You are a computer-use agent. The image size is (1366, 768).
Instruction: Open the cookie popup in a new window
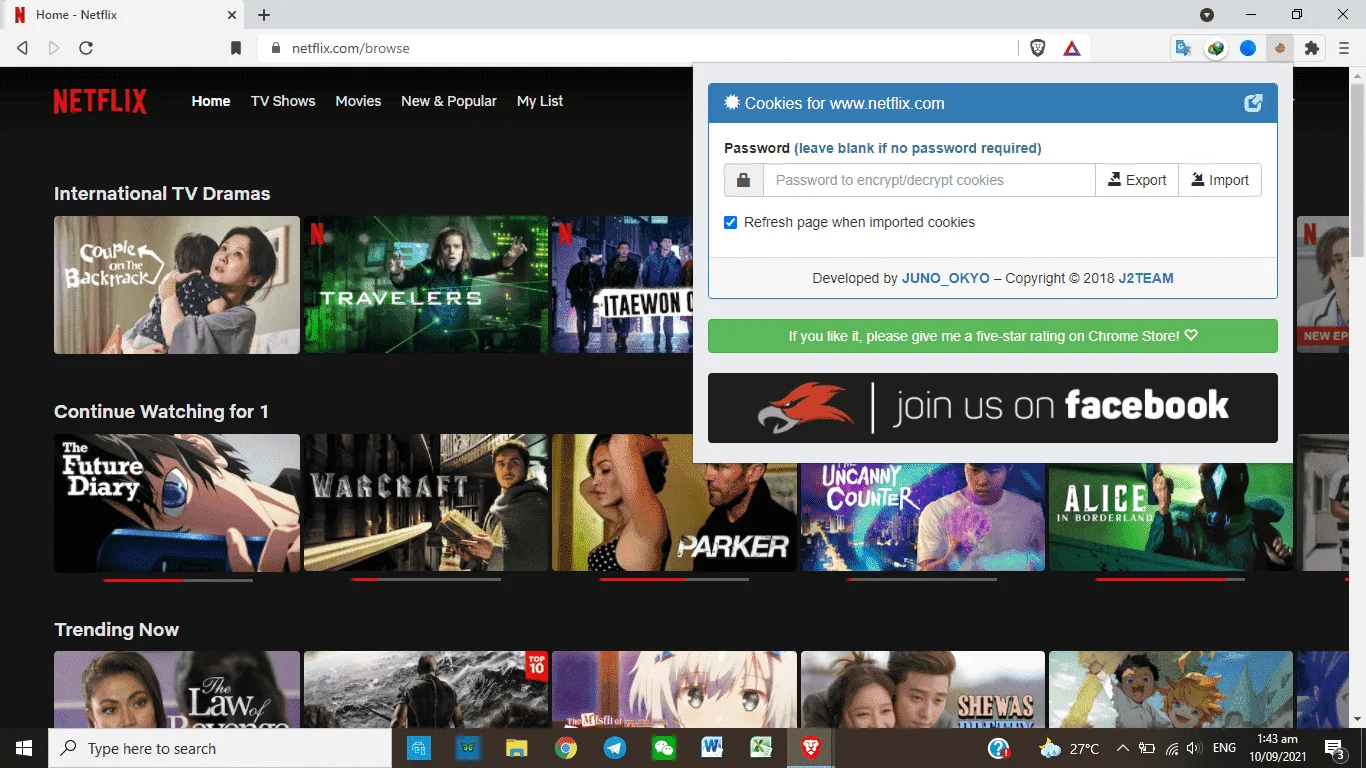tap(1253, 103)
